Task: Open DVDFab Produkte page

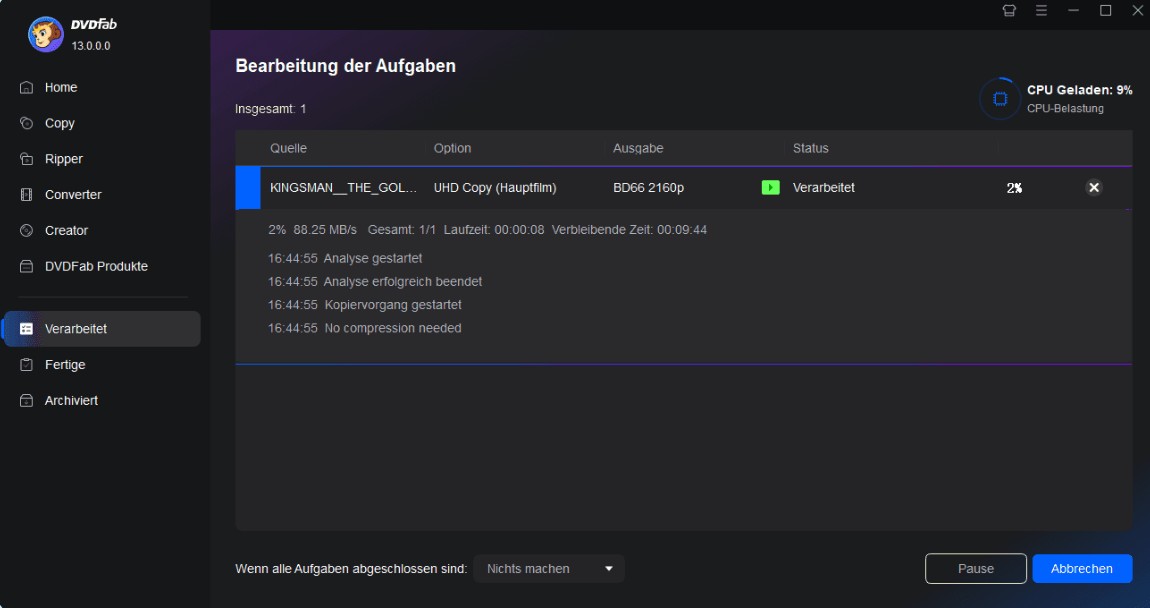Action: 96,266
